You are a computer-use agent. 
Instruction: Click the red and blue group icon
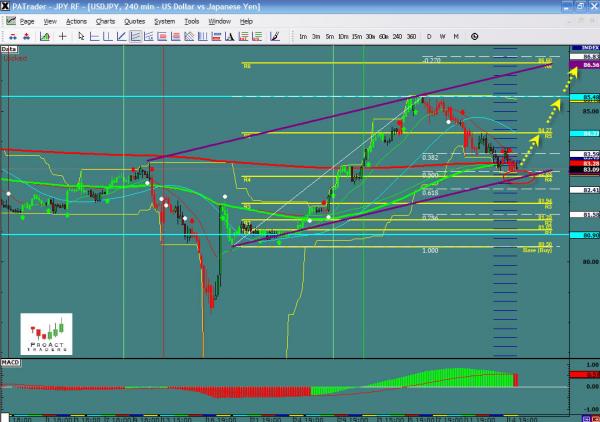click(12, 36)
